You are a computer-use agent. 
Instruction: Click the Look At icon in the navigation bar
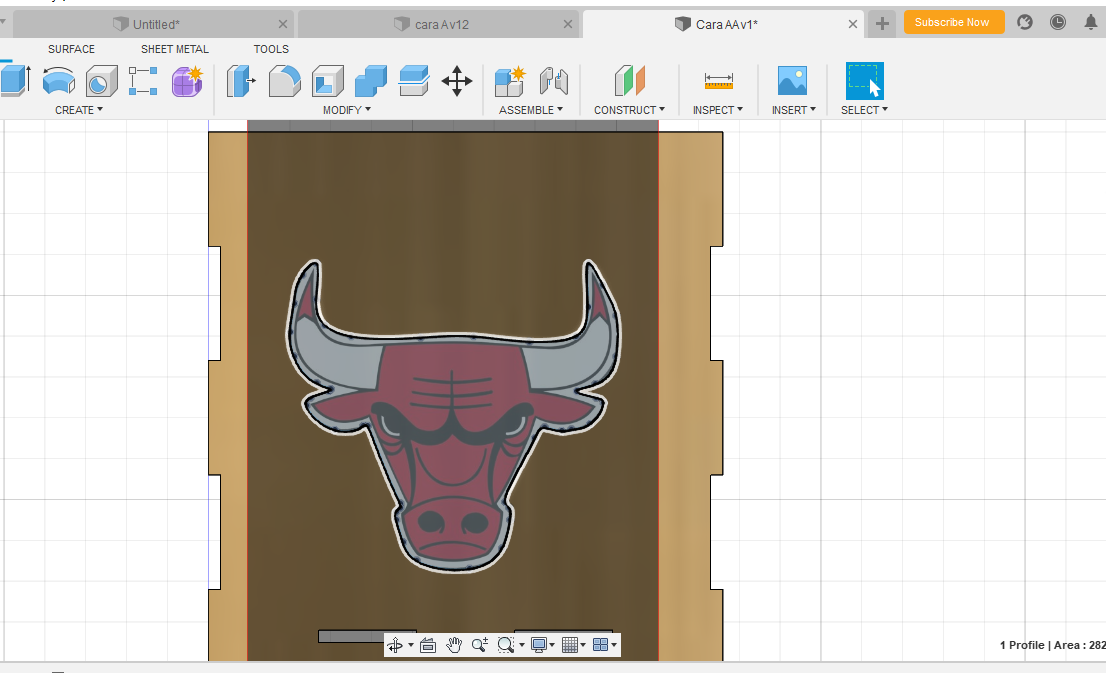(427, 645)
